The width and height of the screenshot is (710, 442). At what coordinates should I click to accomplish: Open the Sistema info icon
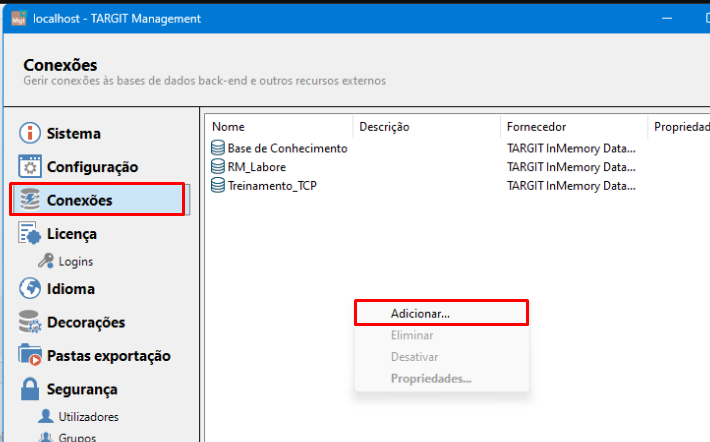[x=30, y=133]
